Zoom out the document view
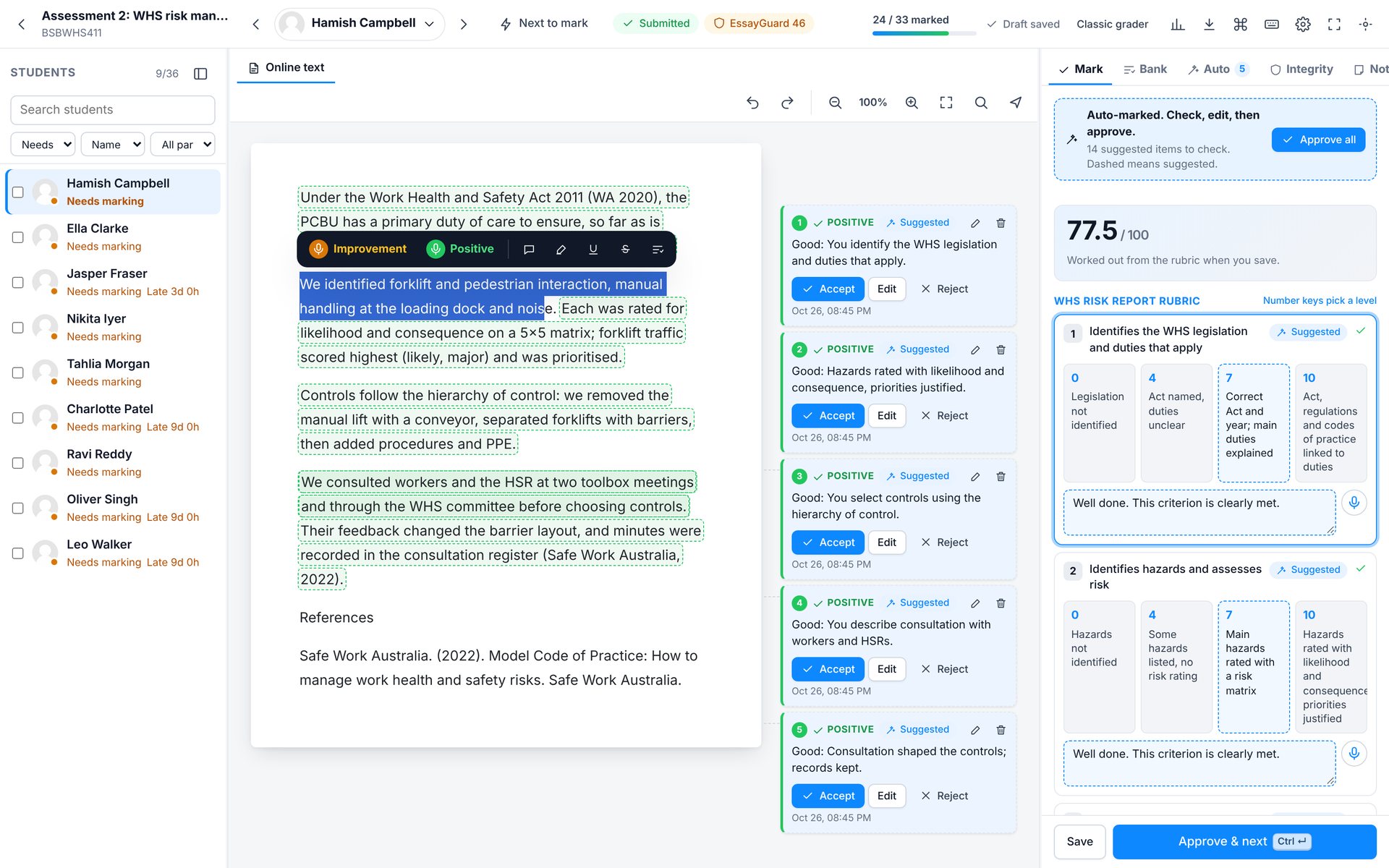This screenshot has height=868, width=1389. pos(835,103)
